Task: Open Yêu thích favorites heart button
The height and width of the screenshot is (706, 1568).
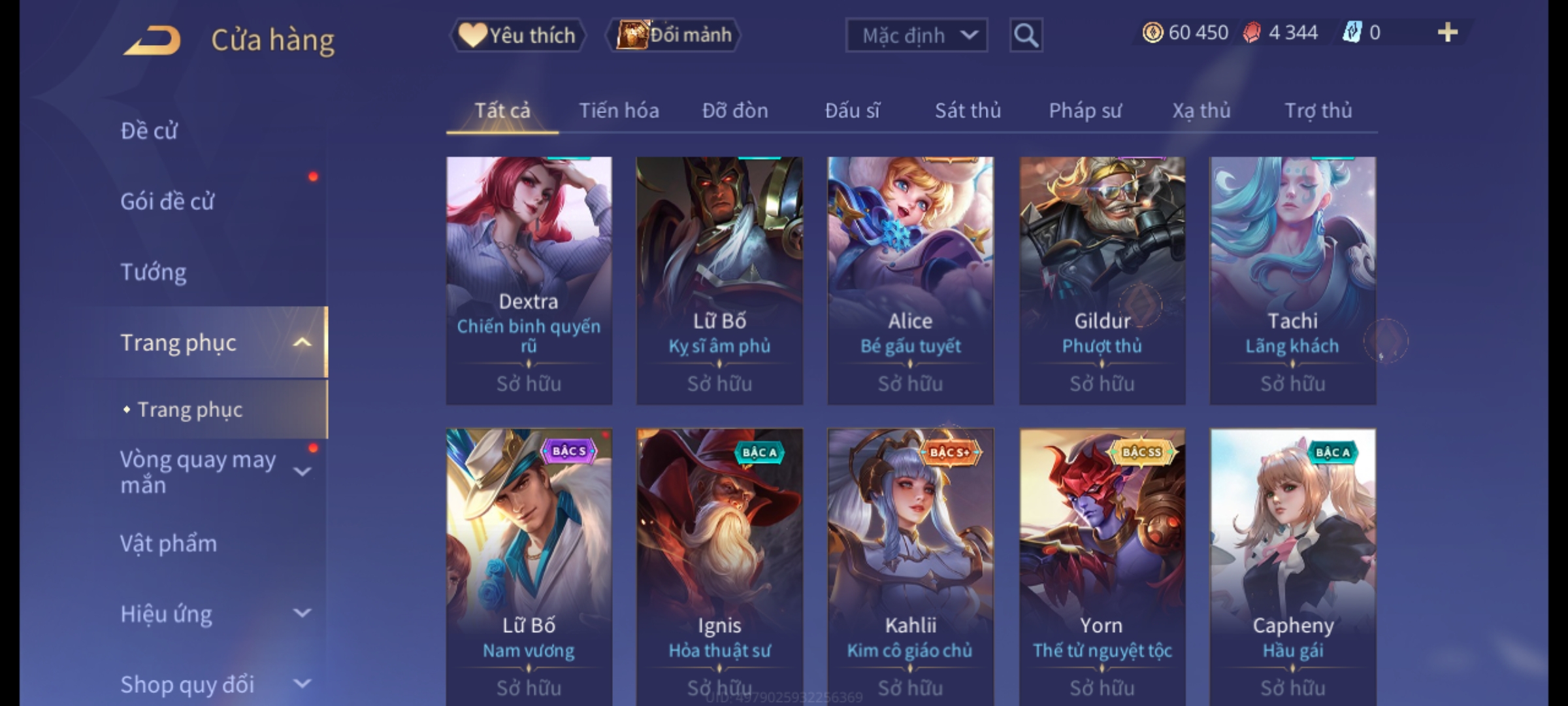Action: [517, 35]
